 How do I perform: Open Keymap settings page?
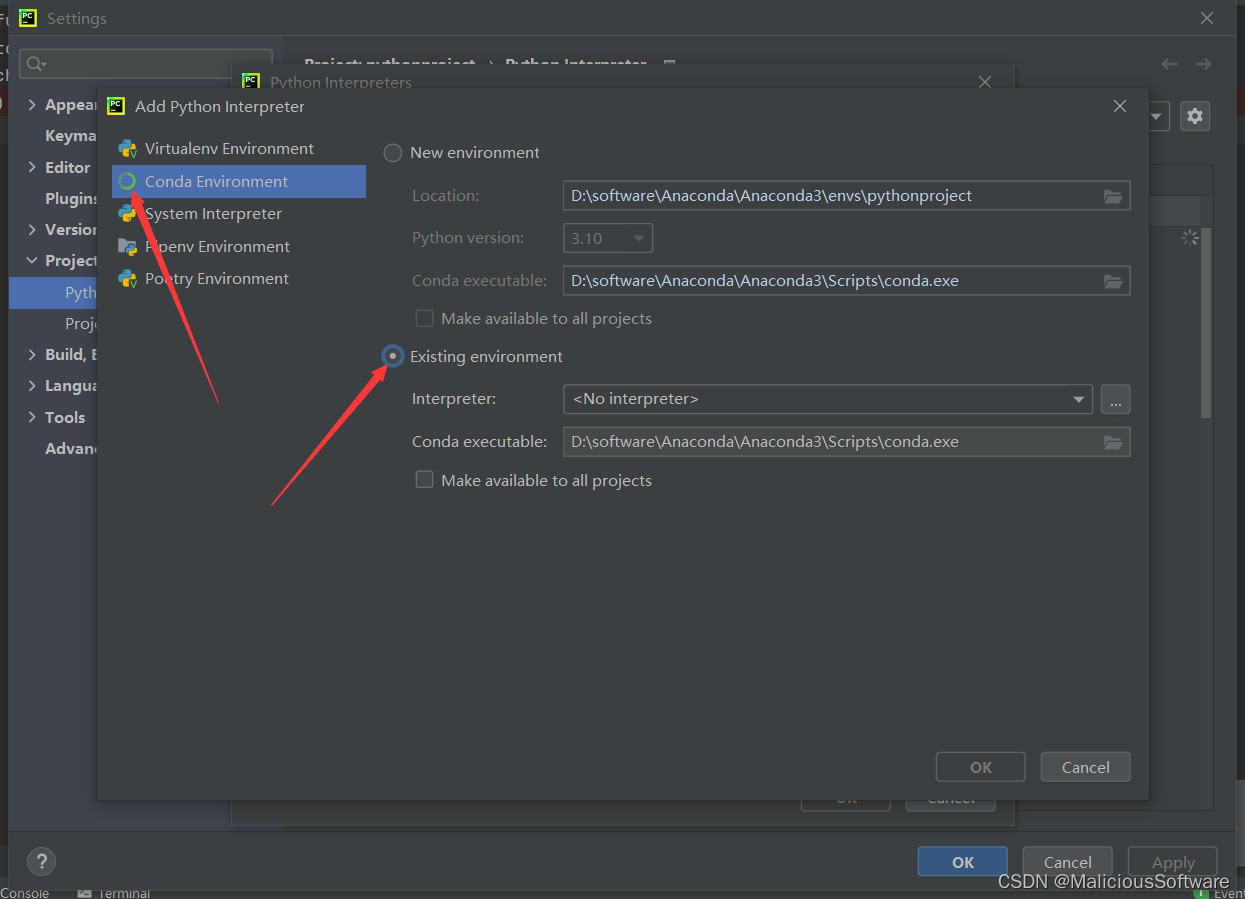[x=70, y=136]
